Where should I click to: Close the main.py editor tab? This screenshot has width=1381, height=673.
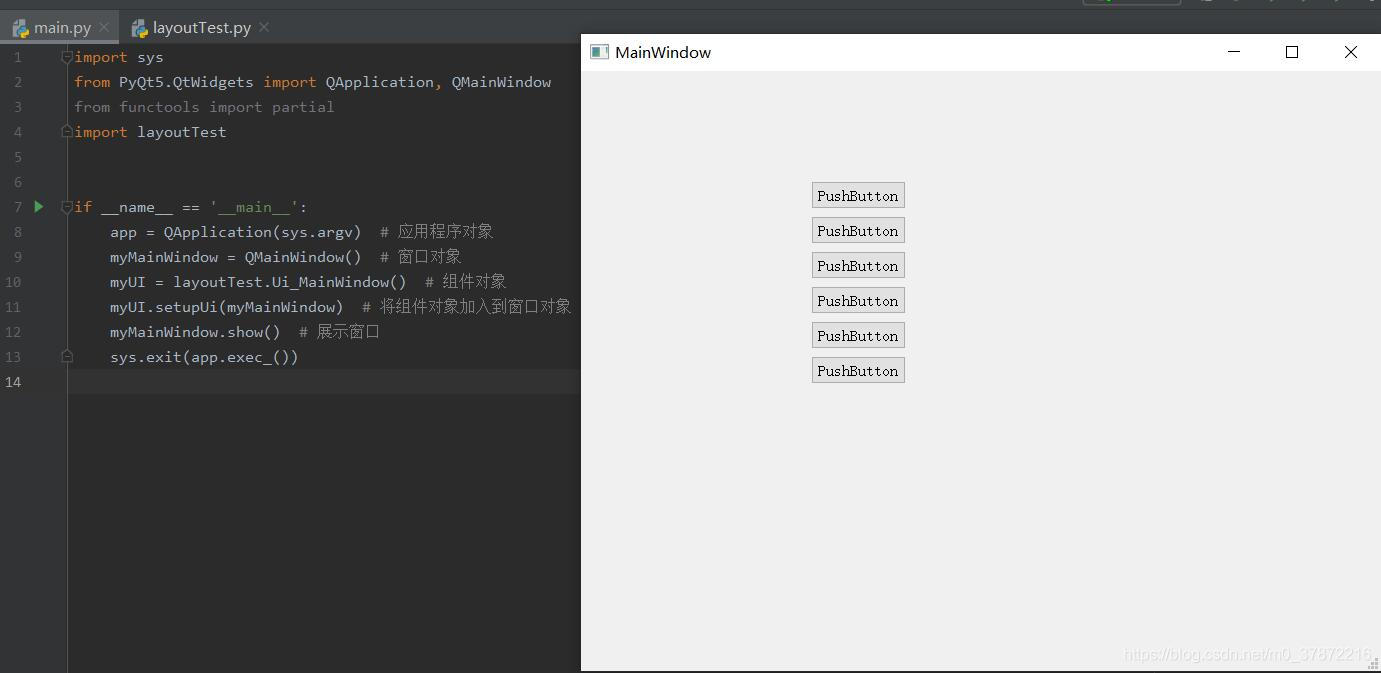pos(104,27)
